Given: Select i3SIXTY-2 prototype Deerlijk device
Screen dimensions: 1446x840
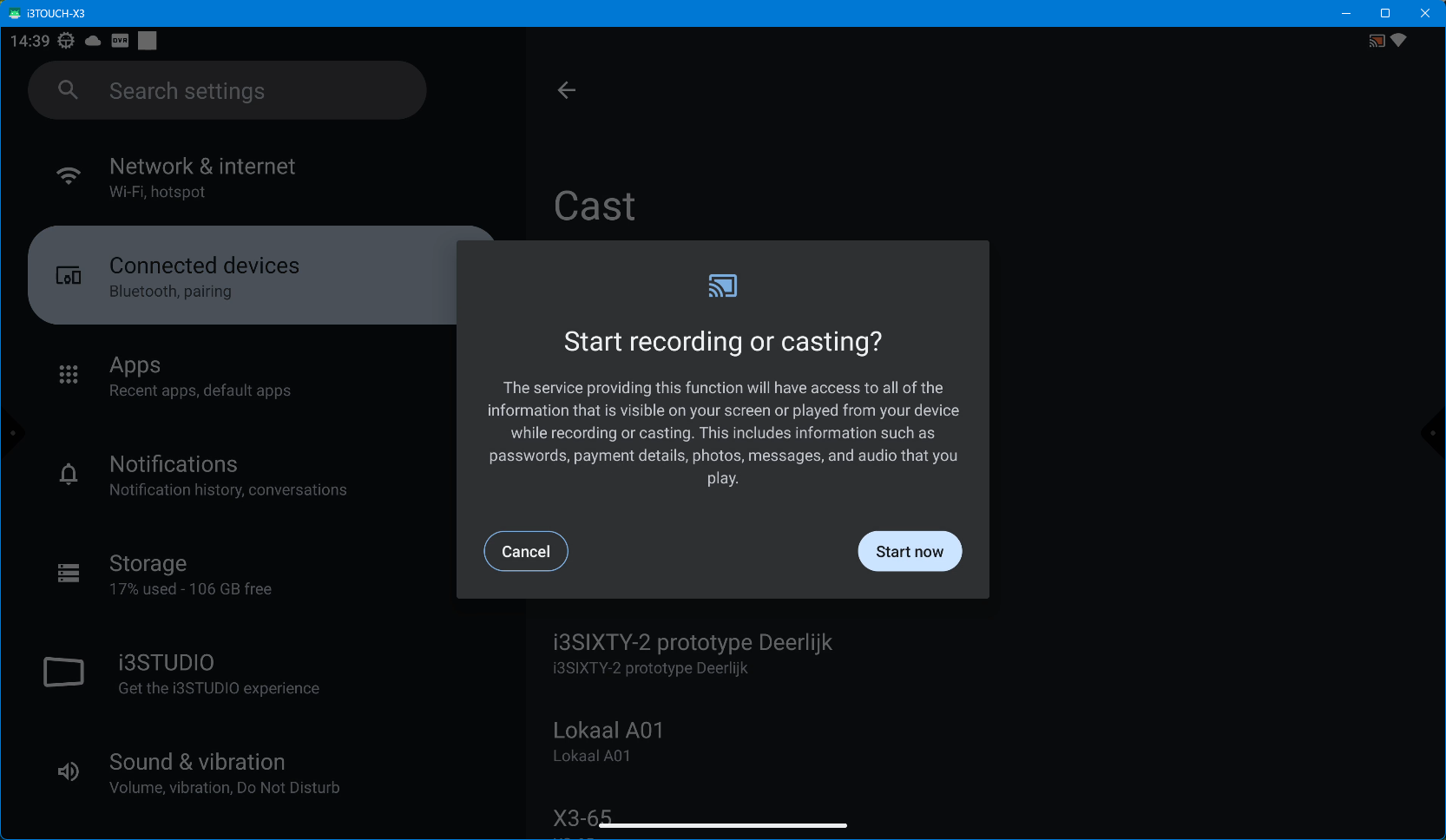Looking at the screenshot, I should (692, 653).
